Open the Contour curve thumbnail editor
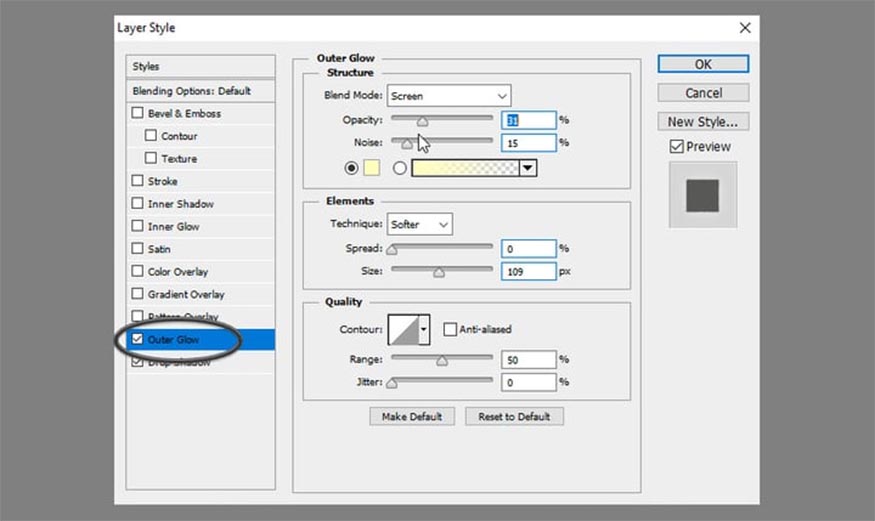This screenshot has height=521, width=875. [x=403, y=330]
